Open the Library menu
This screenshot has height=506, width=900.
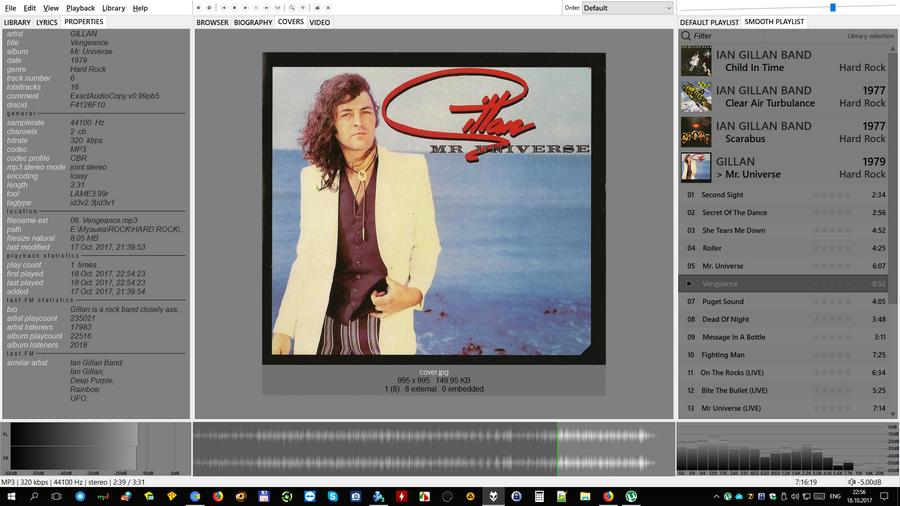coord(114,8)
